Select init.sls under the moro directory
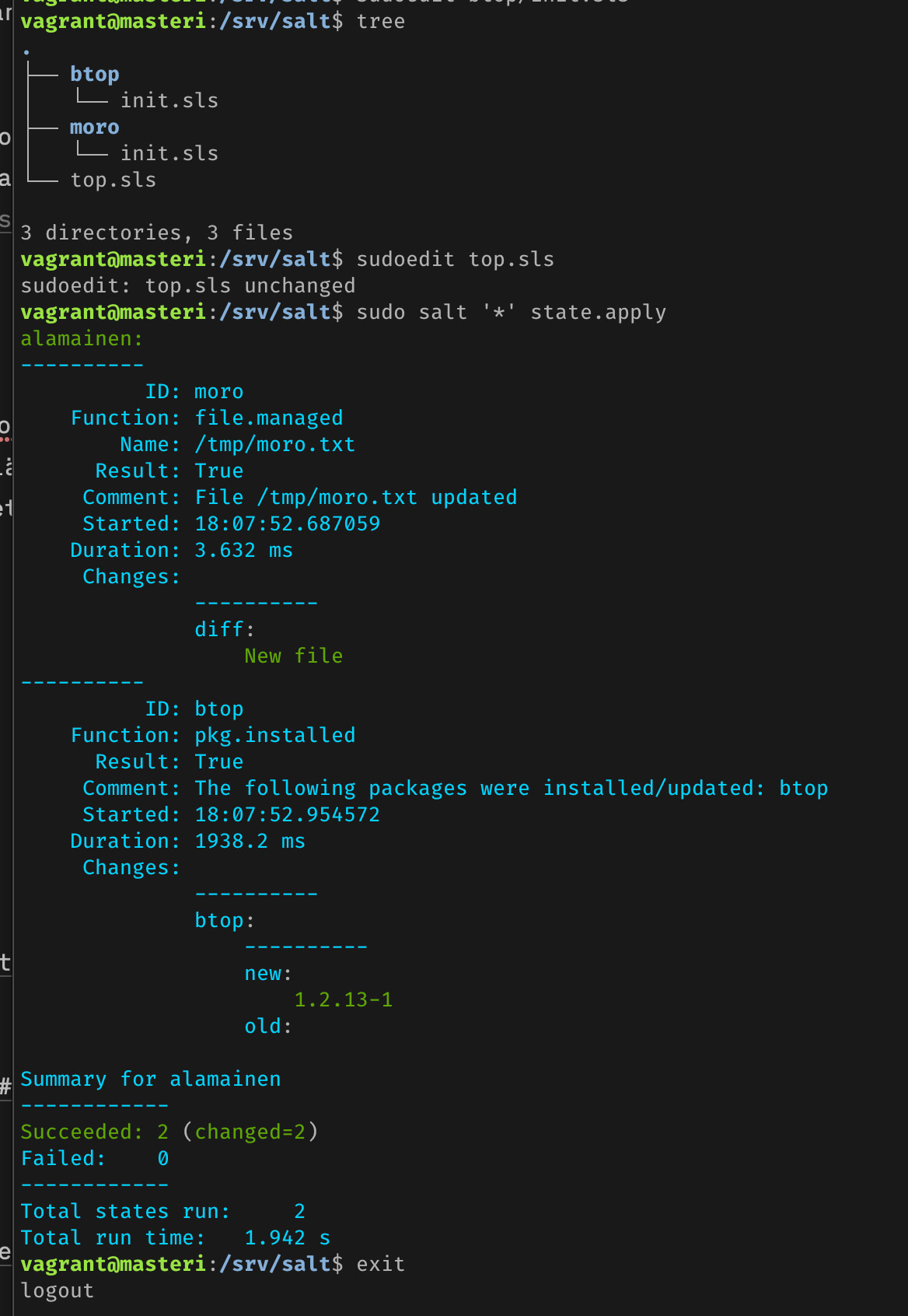 pos(169,154)
